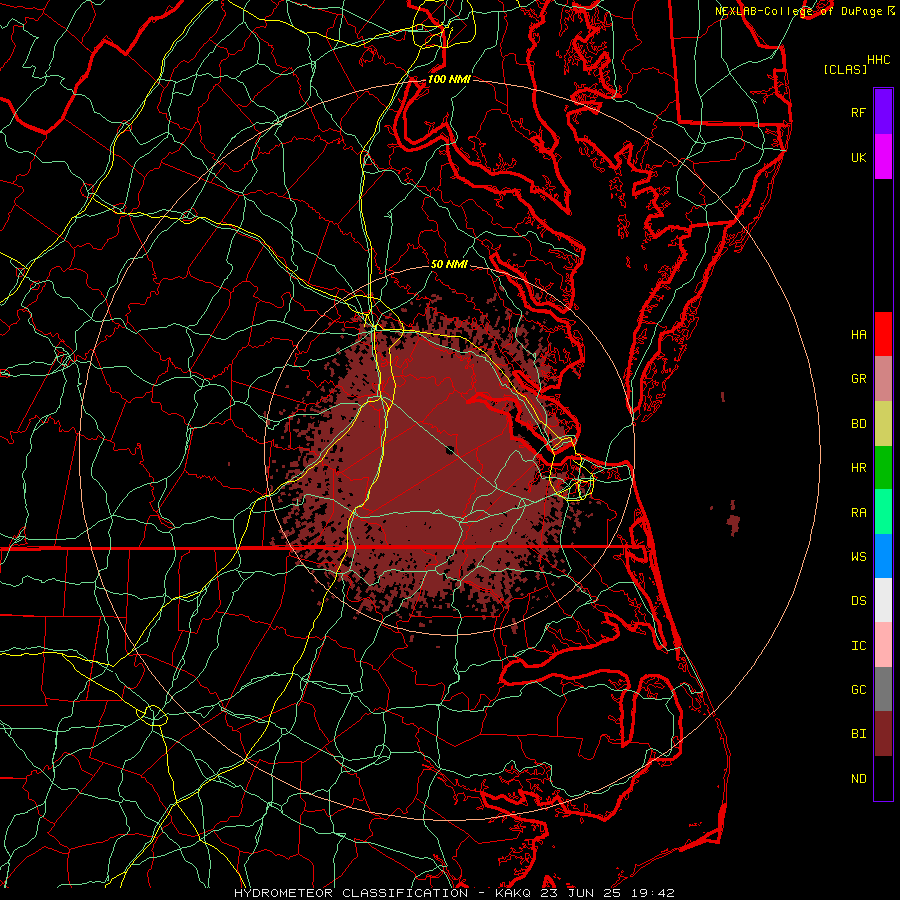
Task: Select the IC light pink legend swatch
Action: click(x=883, y=645)
